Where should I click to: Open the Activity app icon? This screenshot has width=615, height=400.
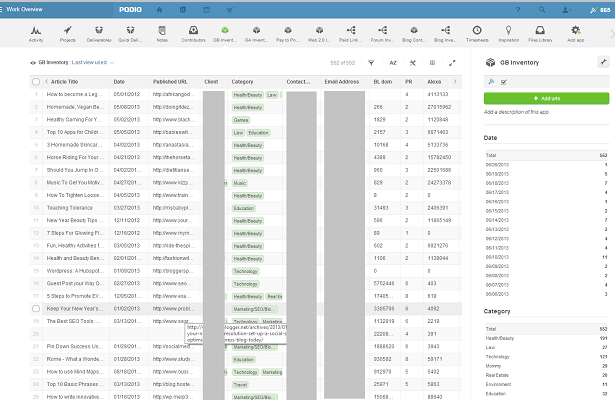pyautogui.click(x=38, y=33)
